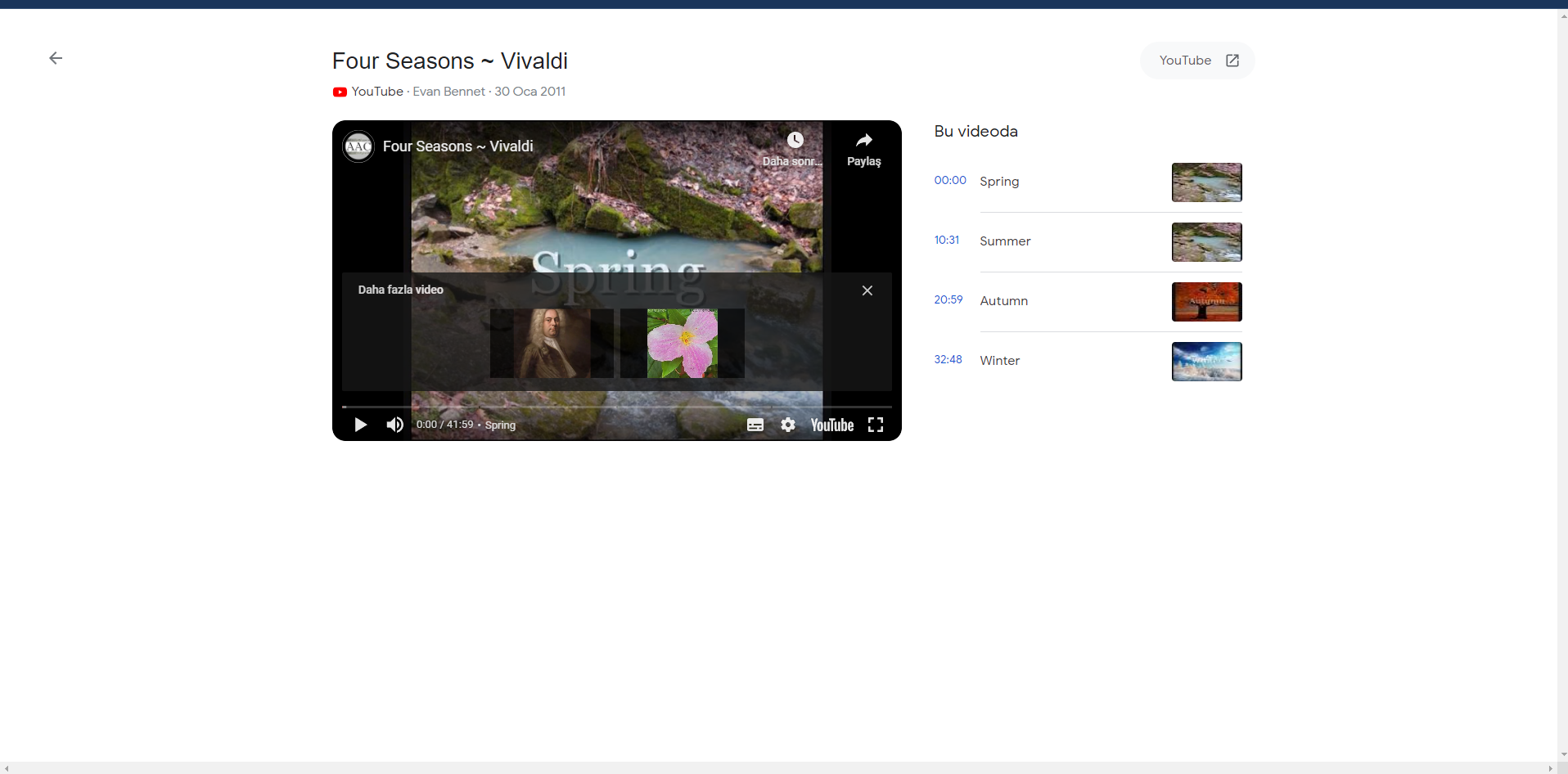
Task: Jump to 32:48 Winter timestamp
Action: (948, 360)
